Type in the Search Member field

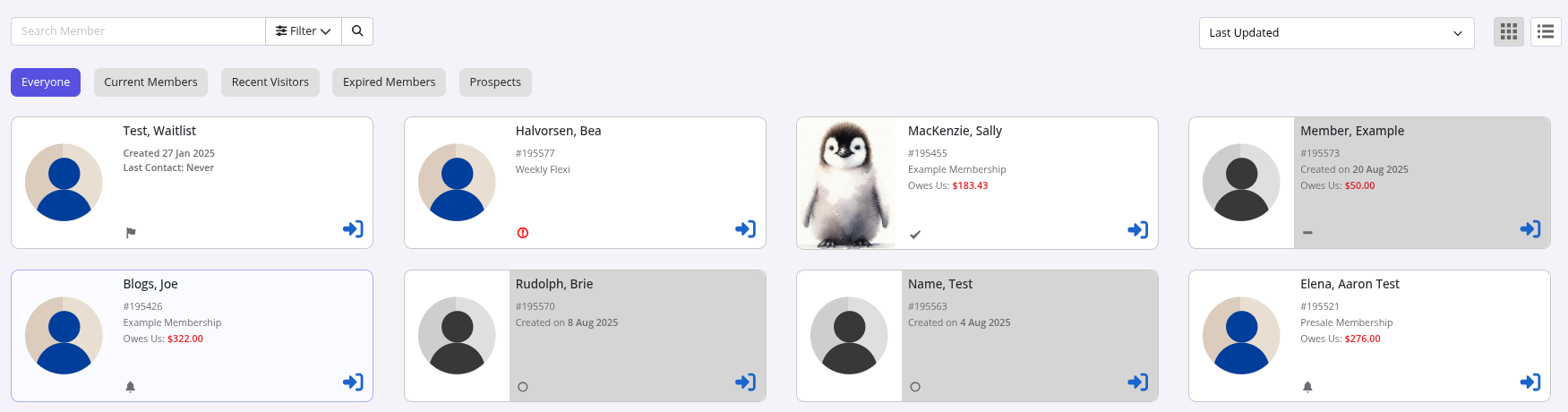[x=139, y=31]
